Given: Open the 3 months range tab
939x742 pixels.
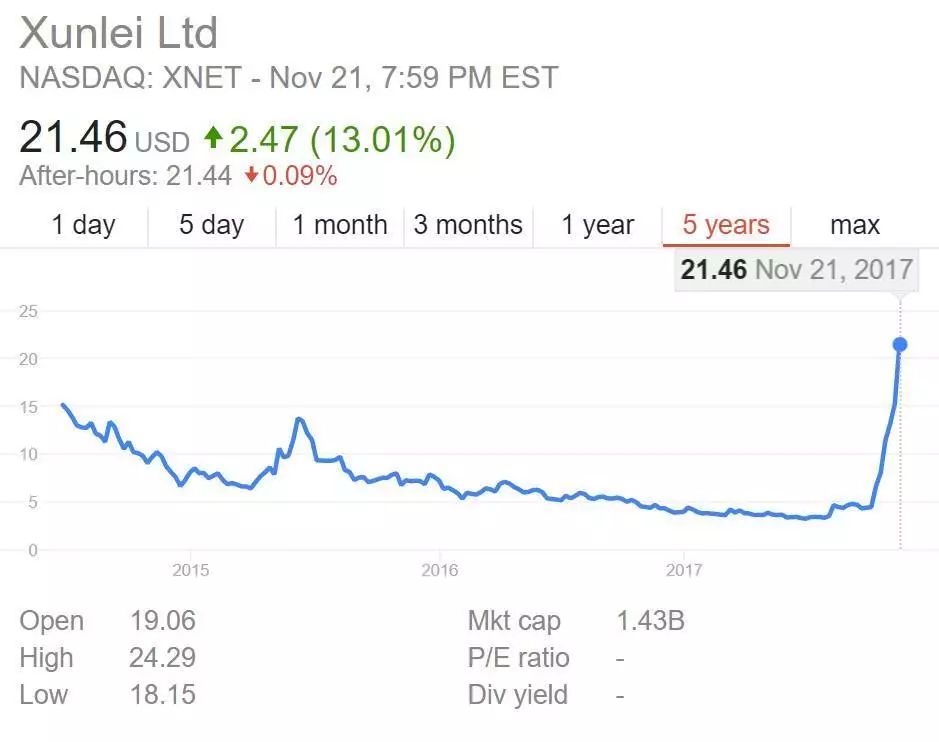Looking at the screenshot, I should 468,225.
